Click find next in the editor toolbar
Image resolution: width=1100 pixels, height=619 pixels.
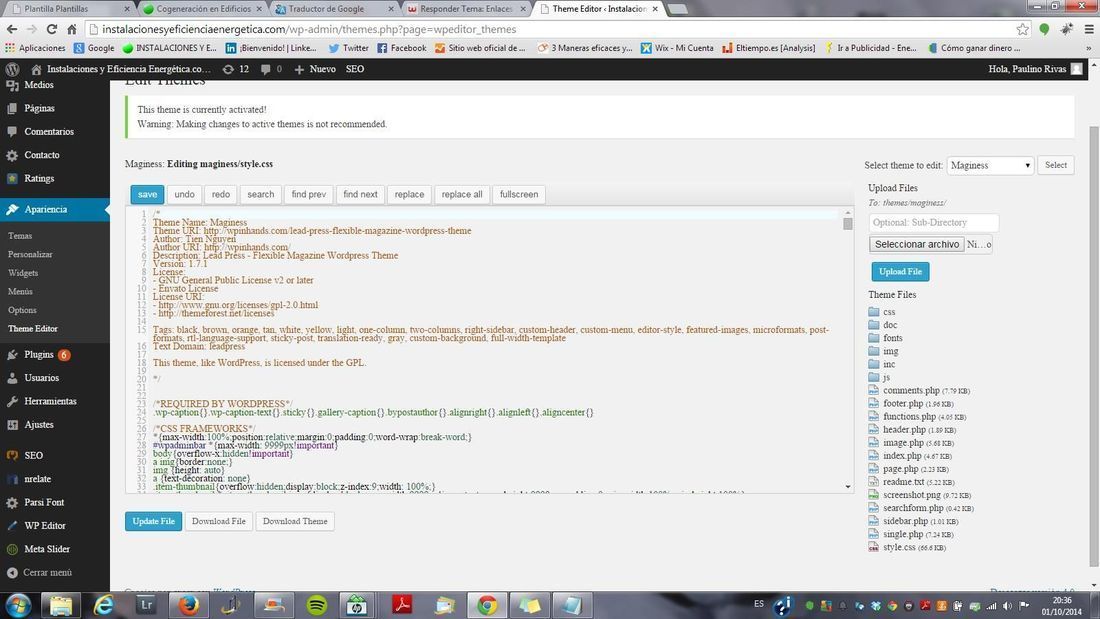pos(361,194)
